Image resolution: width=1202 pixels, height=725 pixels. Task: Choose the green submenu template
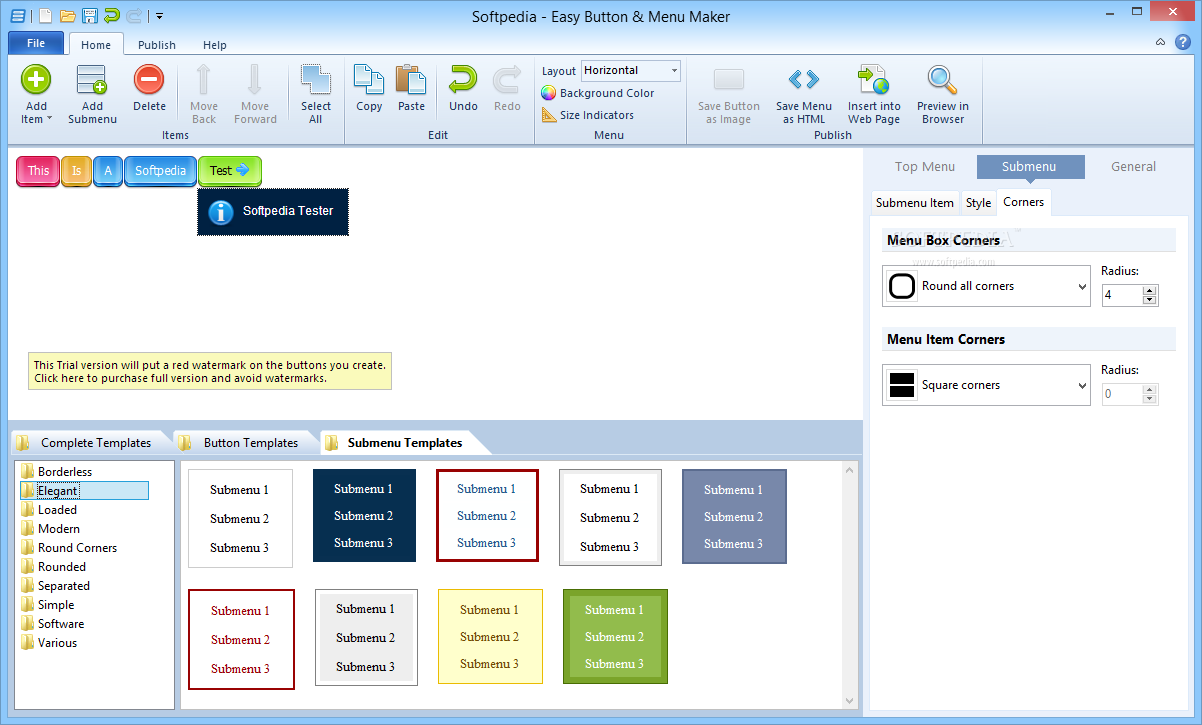[x=615, y=637]
